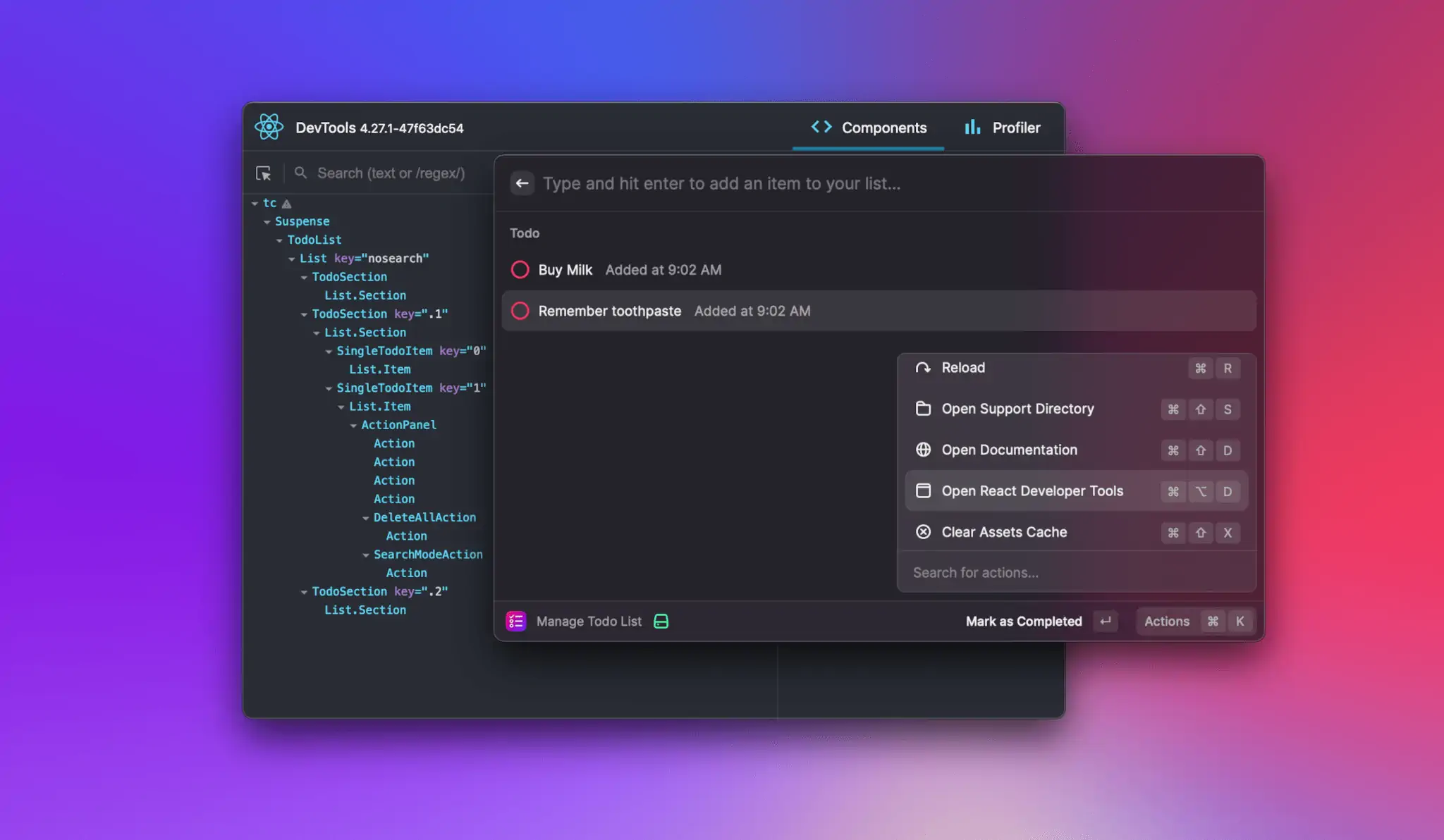The width and height of the screenshot is (1444, 840).
Task: Check off the Buy Milk todo circle
Action: pyautogui.click(x=520, y=269)
